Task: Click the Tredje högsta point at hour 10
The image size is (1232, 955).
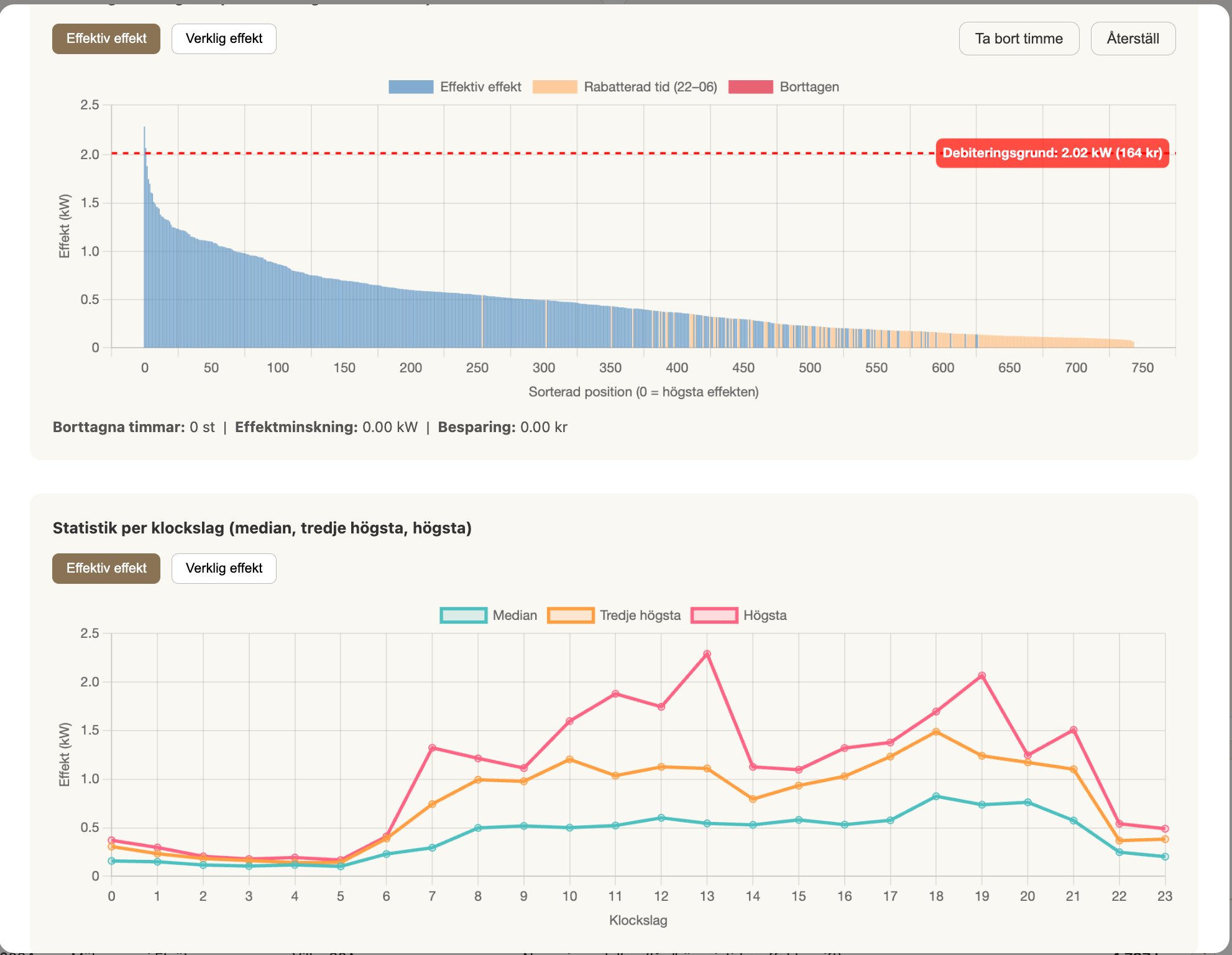Action: pyautogui.click(x=569, y=760)
